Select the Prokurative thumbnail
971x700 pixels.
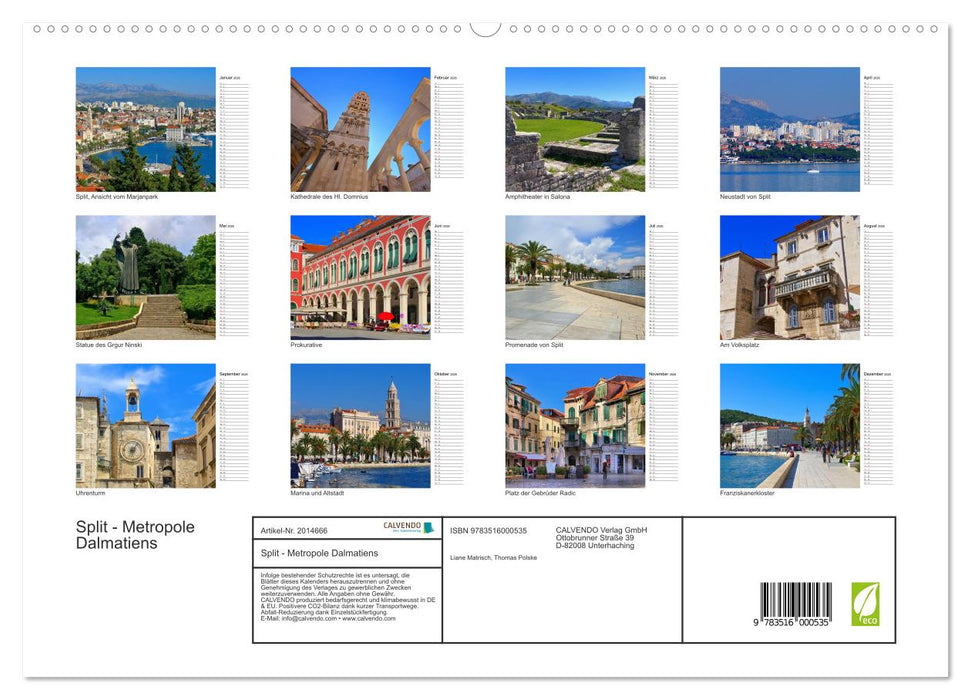[x=360, y=278]
